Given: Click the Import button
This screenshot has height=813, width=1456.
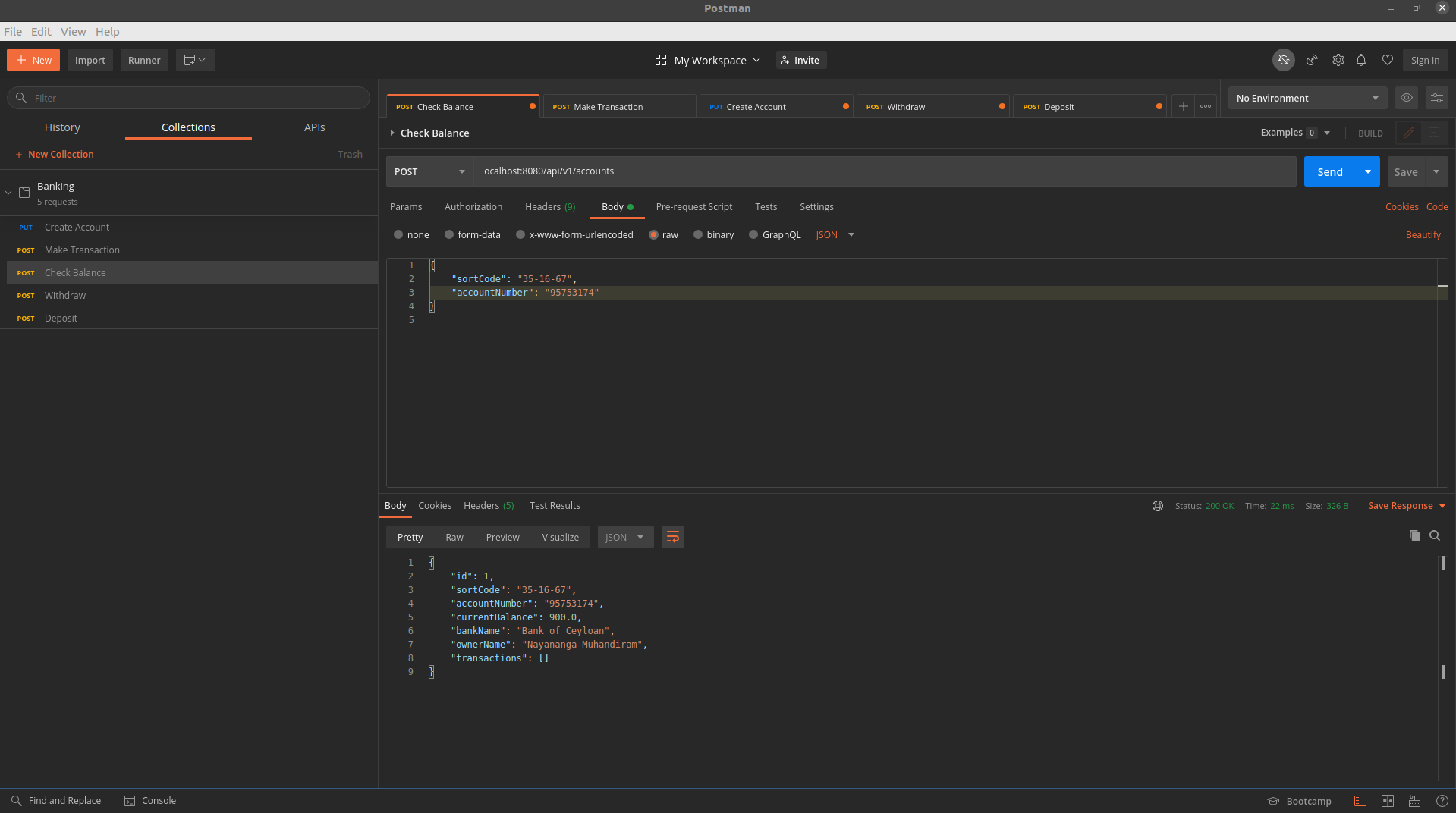Looking at the screenshot, I should pos(90,60).
